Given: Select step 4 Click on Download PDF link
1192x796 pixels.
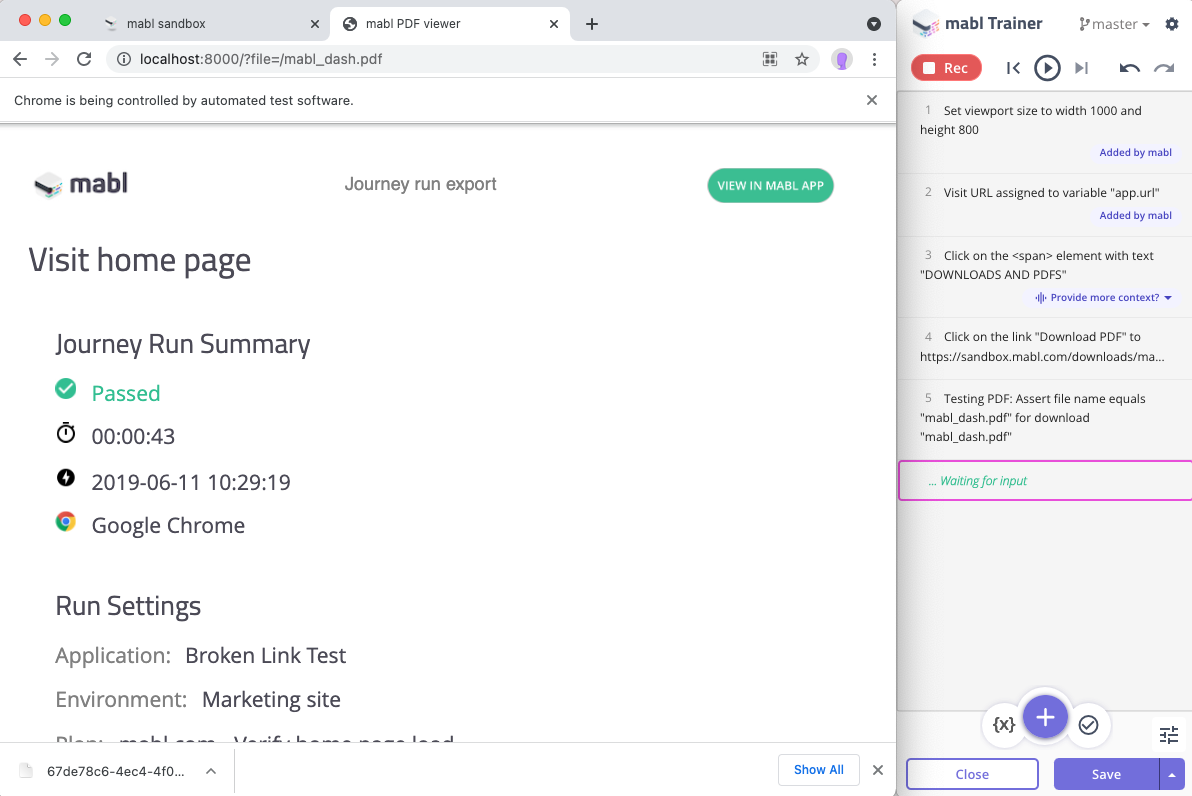Looking at the screenshot, I should pyautogui.click(x=1045, y=347).
